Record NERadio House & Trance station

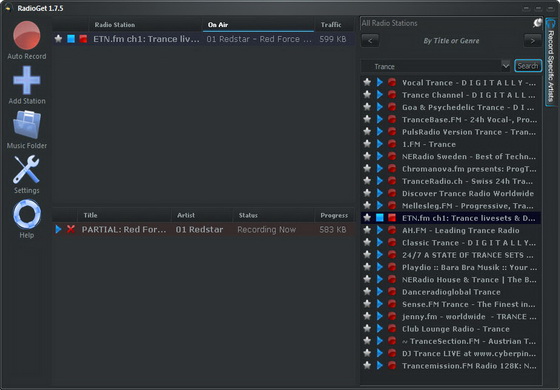[x=392, y=280]
